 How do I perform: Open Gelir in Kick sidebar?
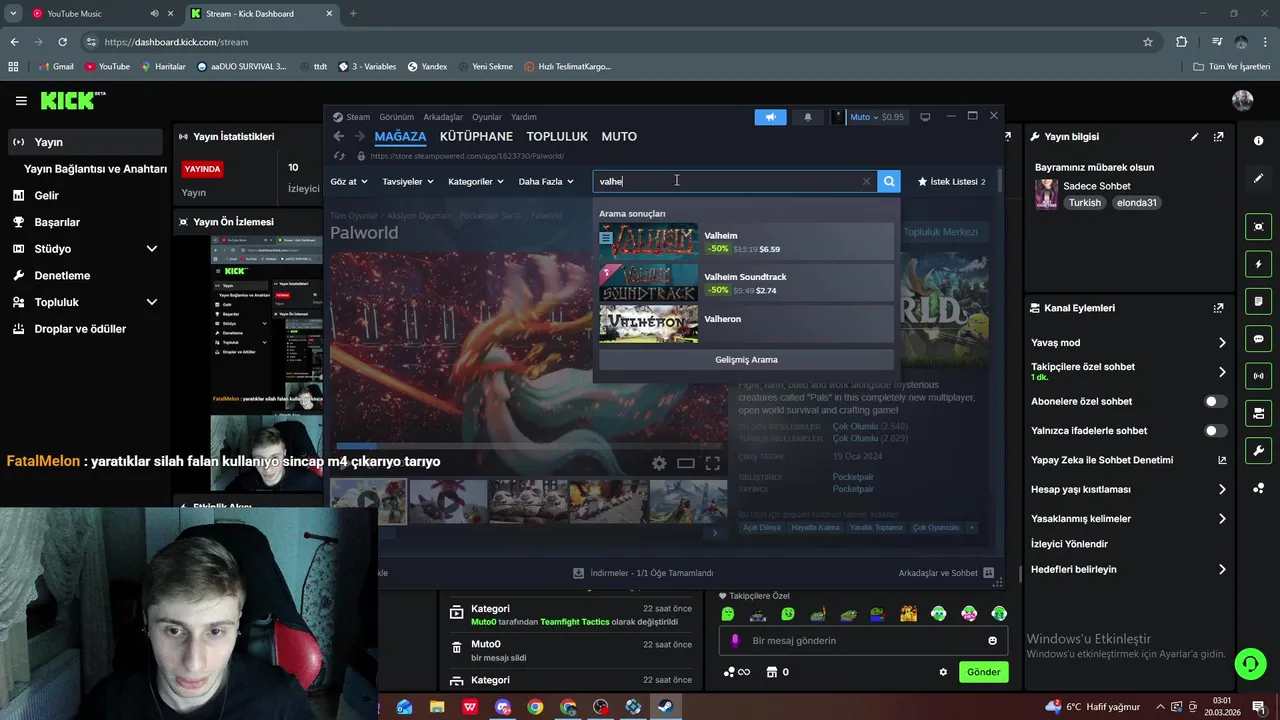[x=46, y=196]
